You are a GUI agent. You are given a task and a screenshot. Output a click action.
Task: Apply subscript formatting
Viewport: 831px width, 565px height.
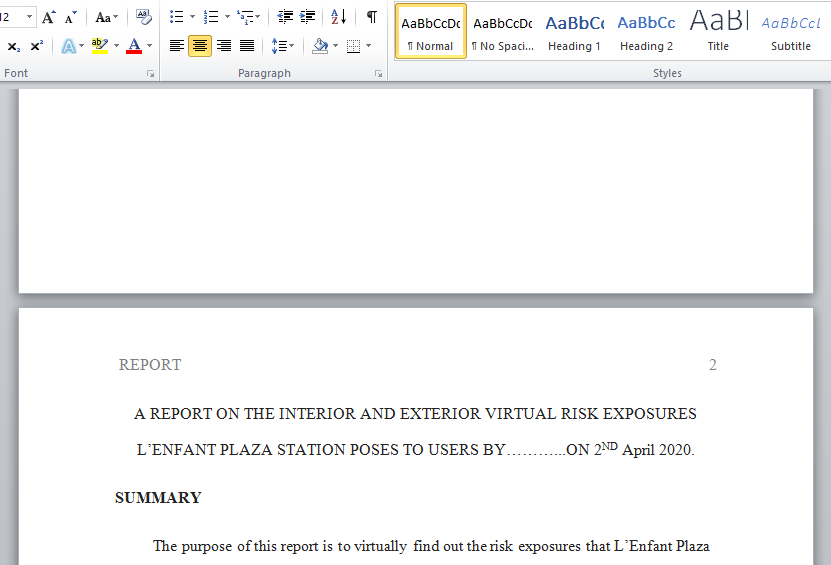[14, 46]
